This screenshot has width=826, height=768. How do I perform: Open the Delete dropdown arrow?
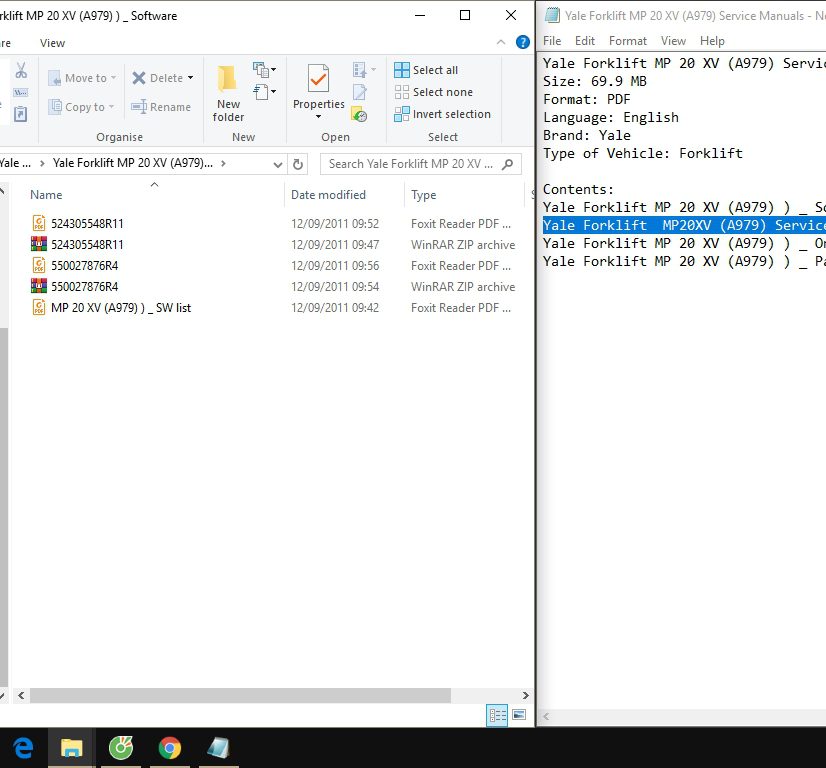pyautogui.click(x=191, y=78)
